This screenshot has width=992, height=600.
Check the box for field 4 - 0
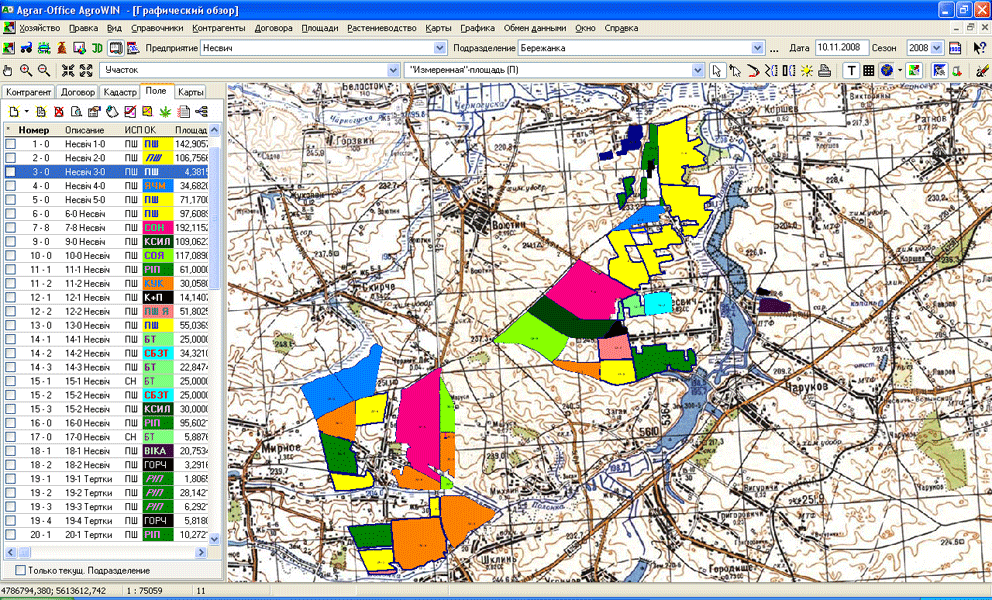tap(10, 185)
